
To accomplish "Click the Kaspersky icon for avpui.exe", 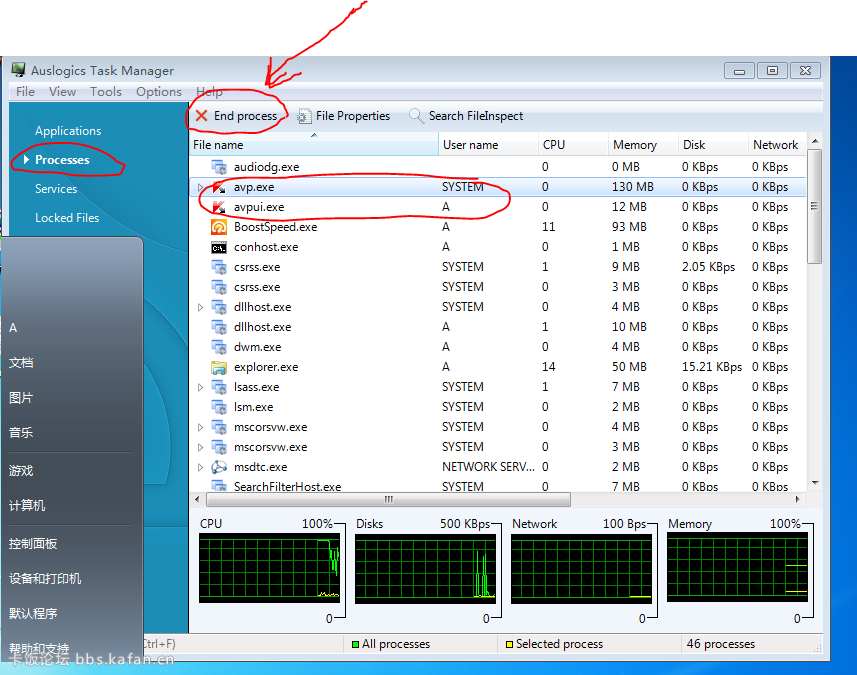I will [x=219, y=207].
